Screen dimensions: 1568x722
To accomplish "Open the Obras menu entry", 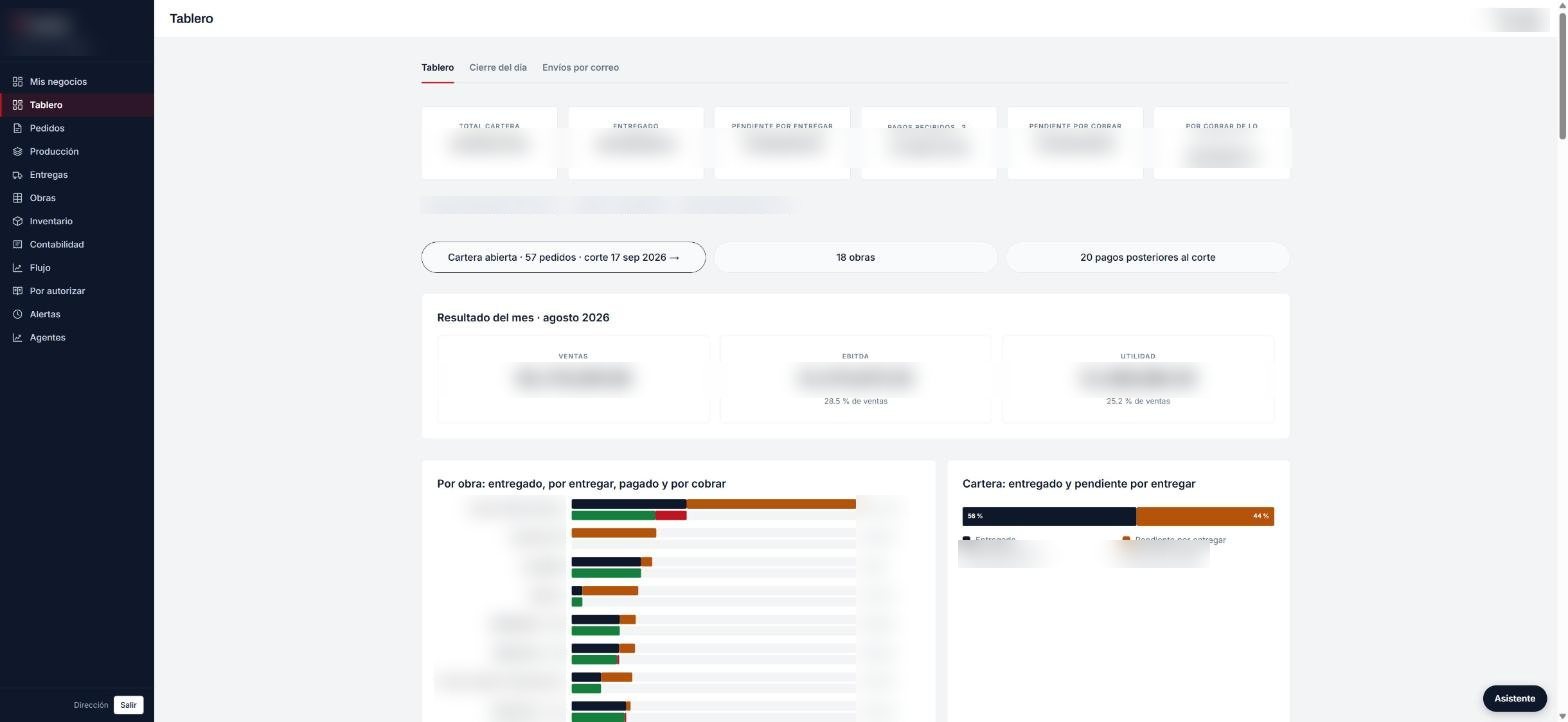I will pos(77,198).
